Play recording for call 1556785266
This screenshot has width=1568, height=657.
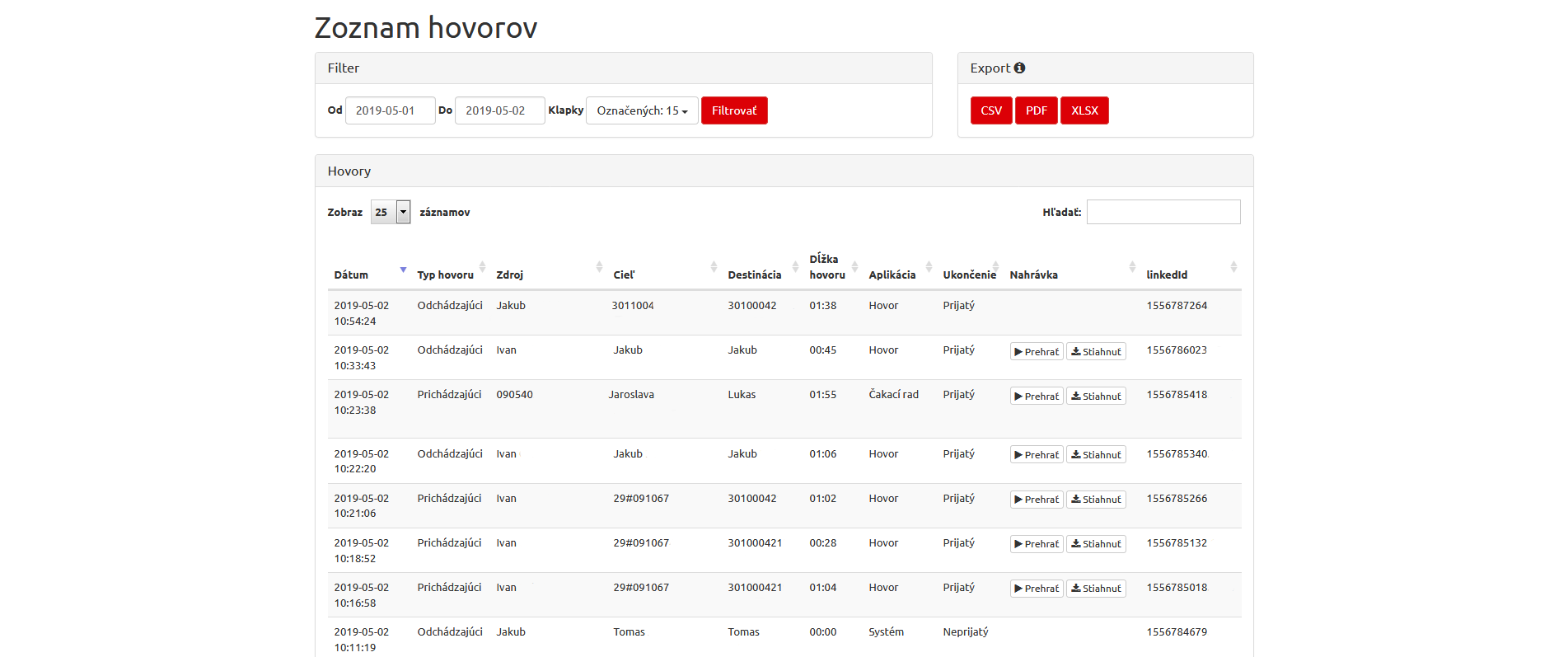[x=1037, y=500]
